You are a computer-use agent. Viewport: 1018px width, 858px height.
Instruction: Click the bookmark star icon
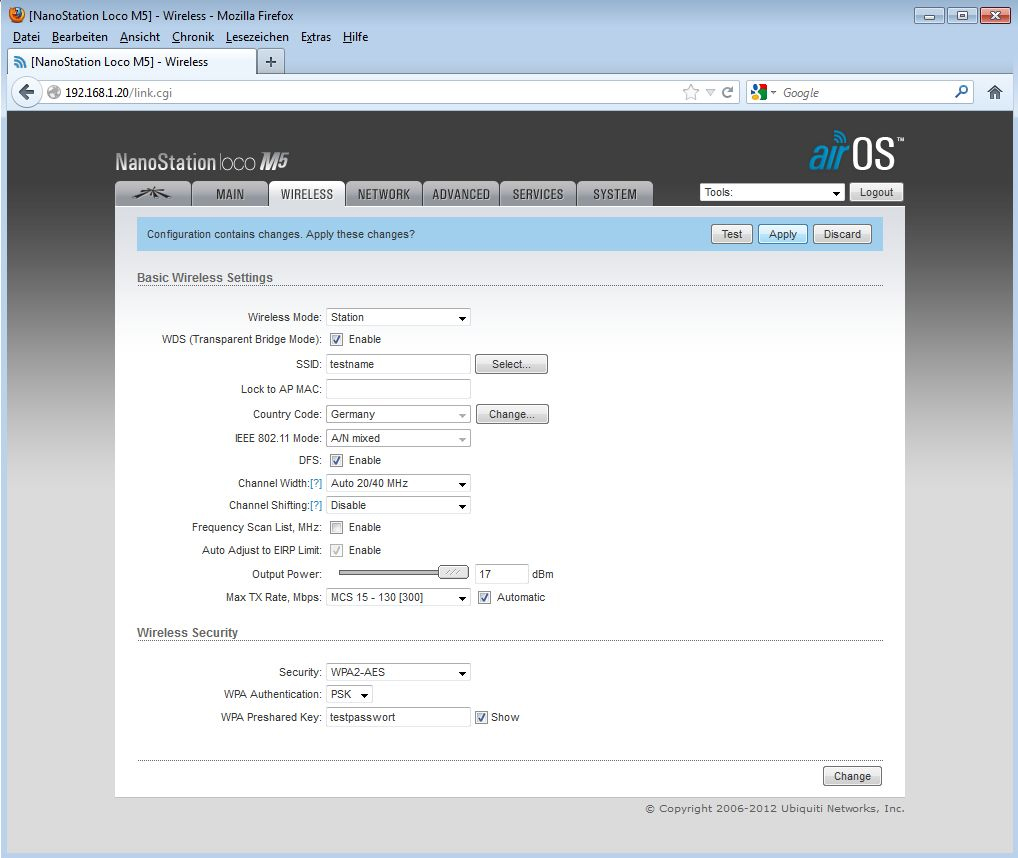(x=691, y=92)
